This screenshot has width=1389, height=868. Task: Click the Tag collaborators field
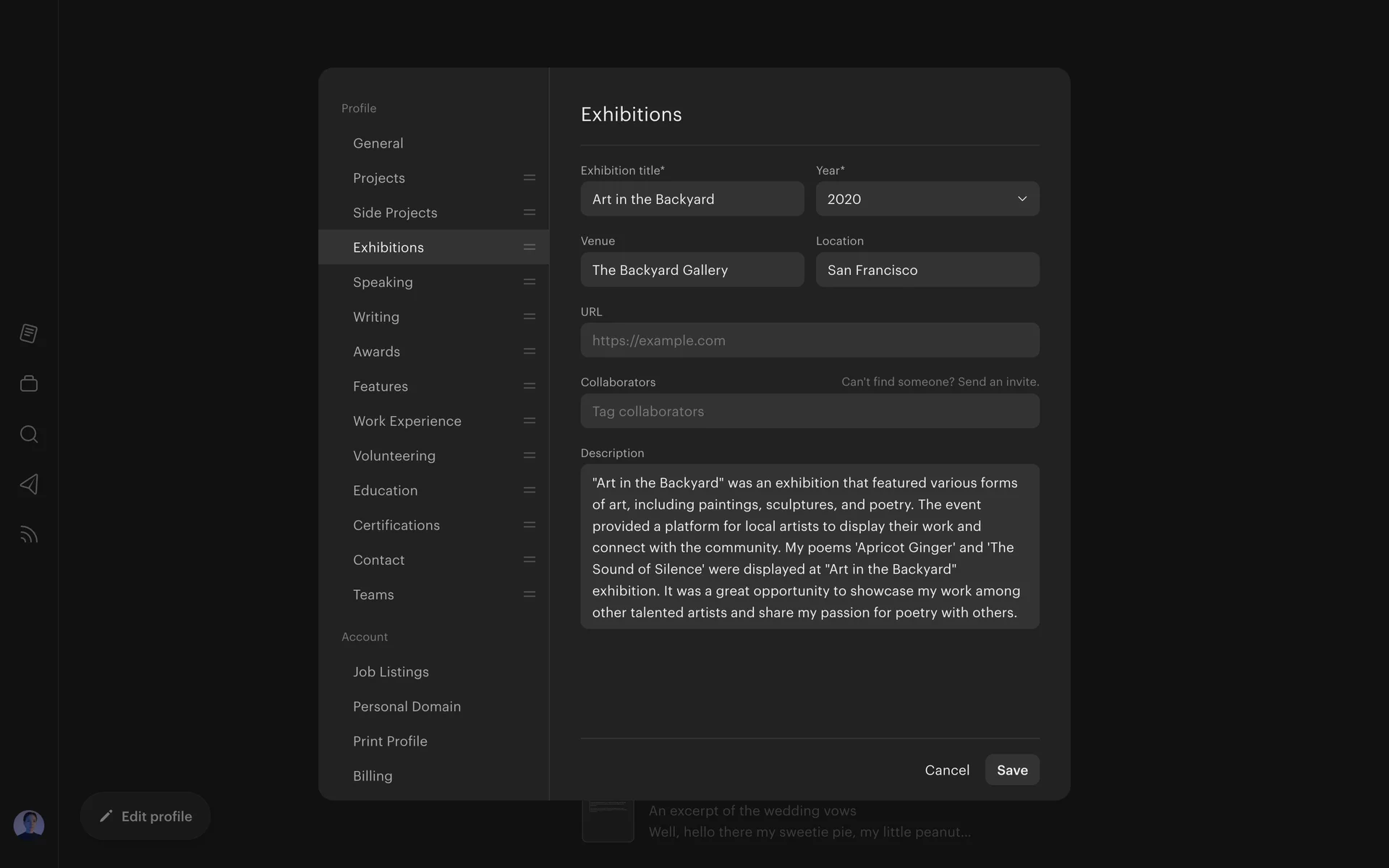[x=810, y=412]
